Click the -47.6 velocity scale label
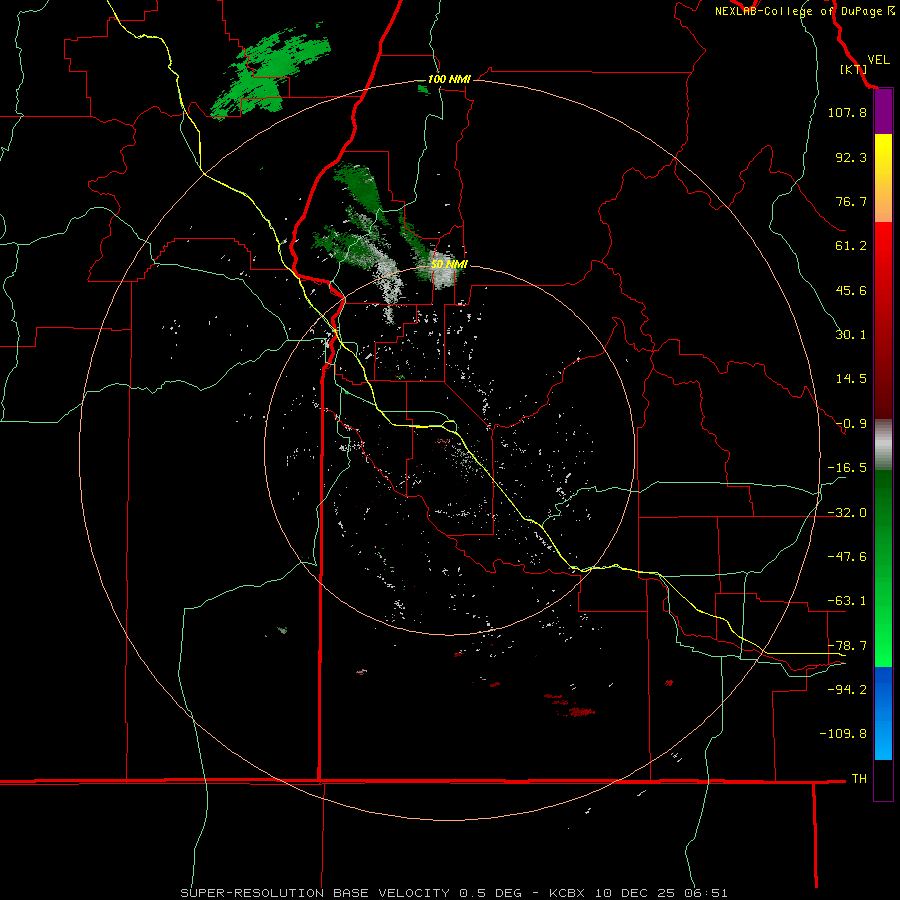 pos(847,557)
